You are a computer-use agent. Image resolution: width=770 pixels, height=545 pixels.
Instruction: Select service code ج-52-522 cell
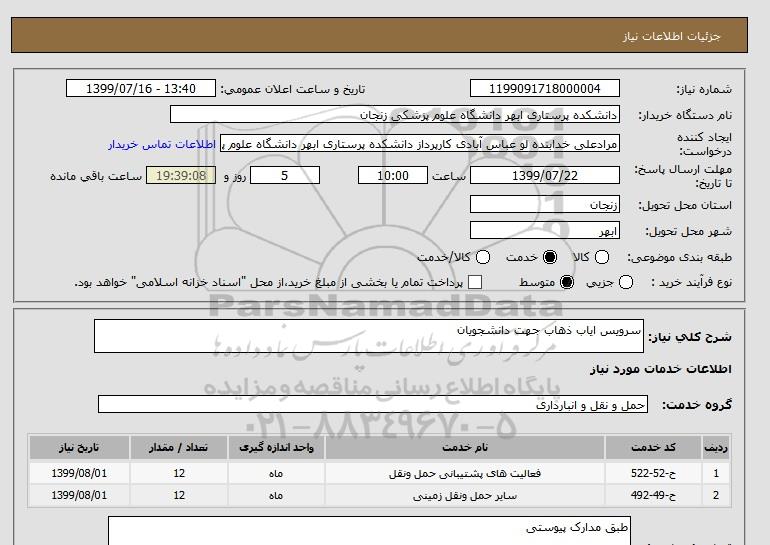[x=653, y=473]
